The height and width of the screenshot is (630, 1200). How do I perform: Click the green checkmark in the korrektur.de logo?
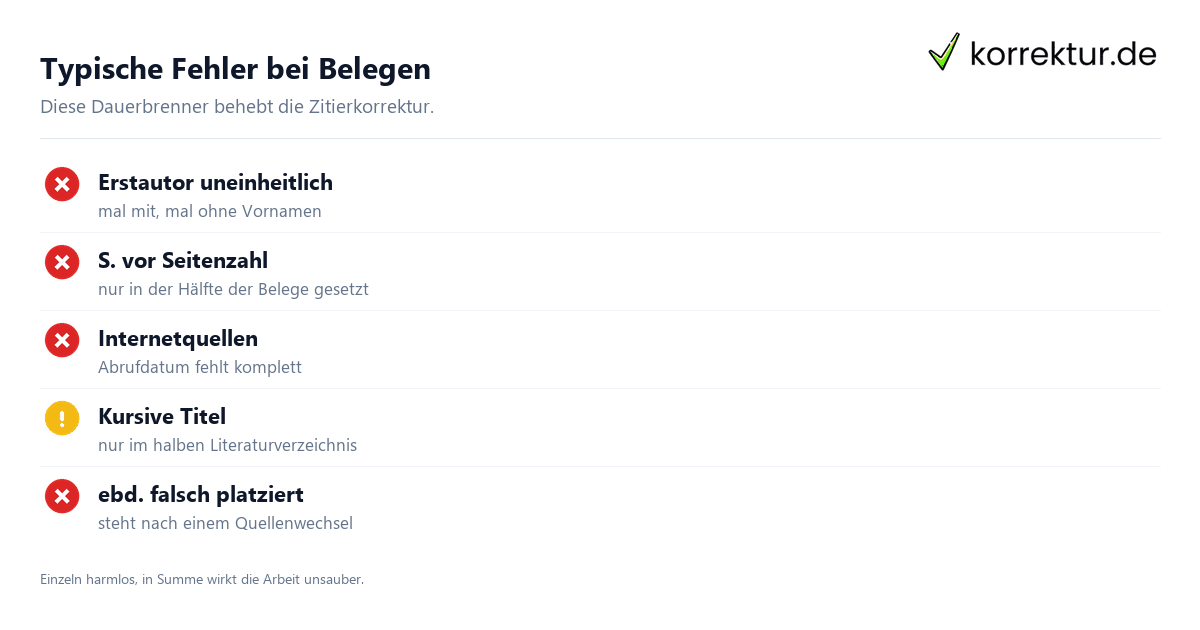coord(943,52)
